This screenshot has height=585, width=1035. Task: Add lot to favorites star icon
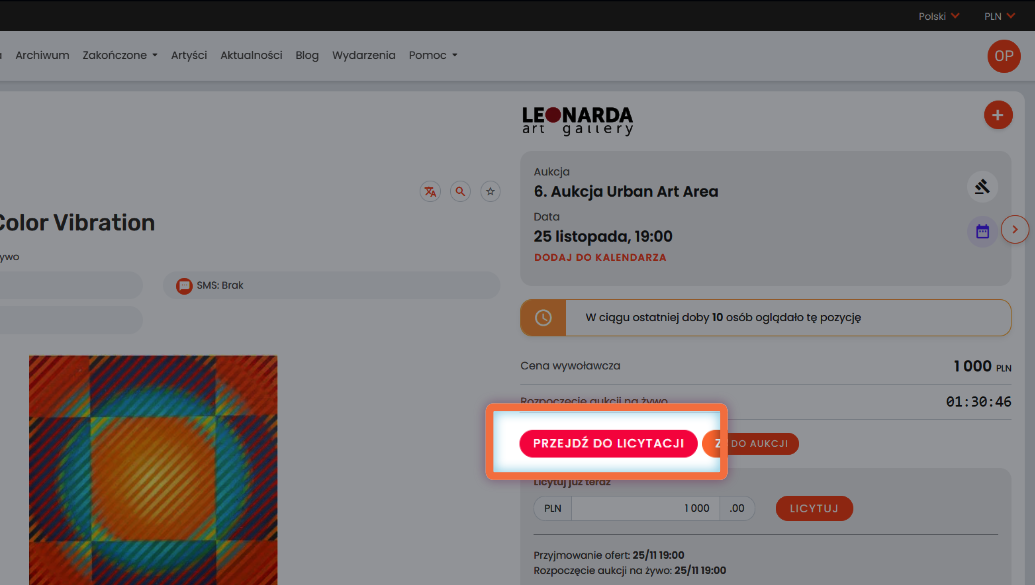(x=490, y=191)
